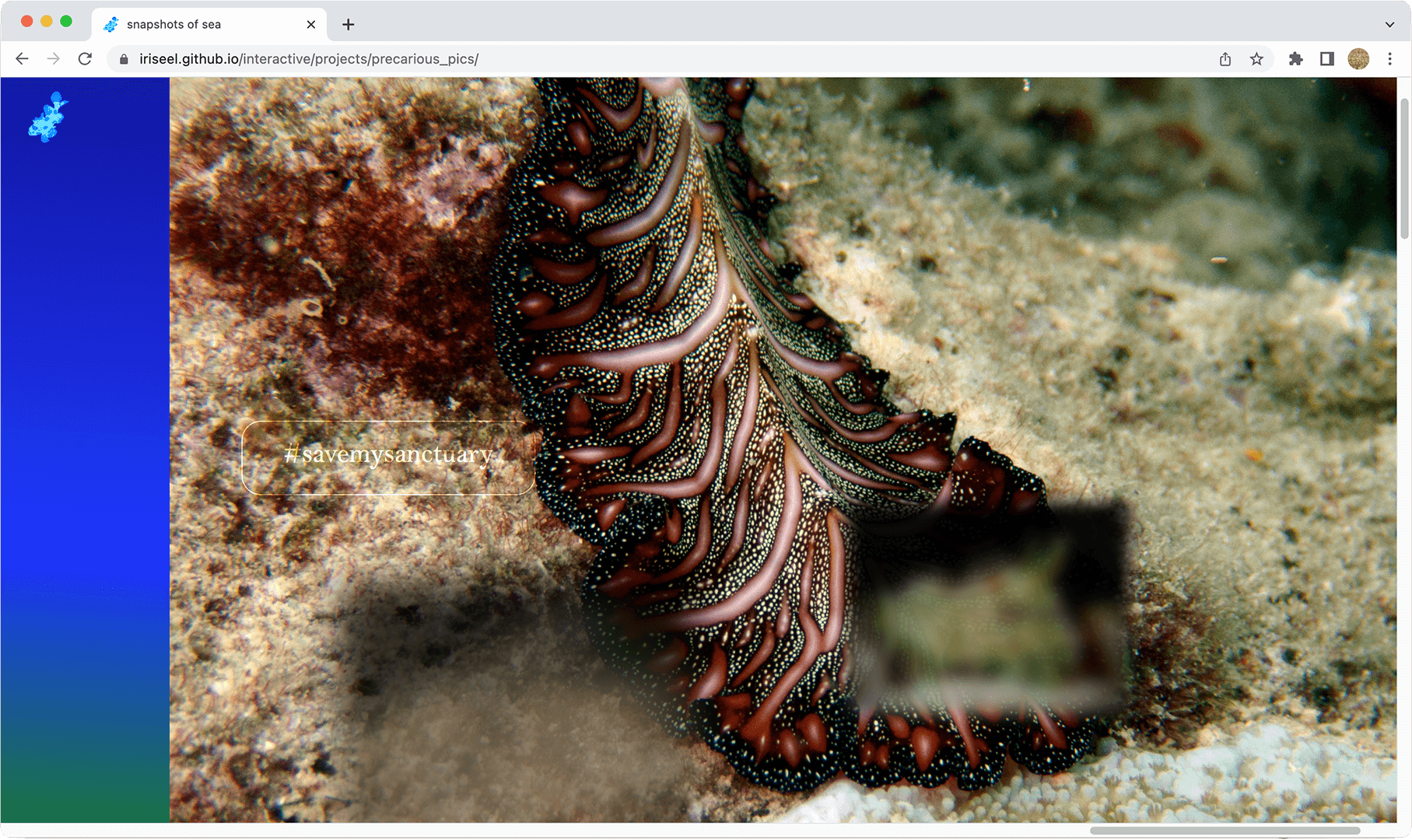Open a new tab with plus button
The image size is (1412, 840).
click(349, 25)
